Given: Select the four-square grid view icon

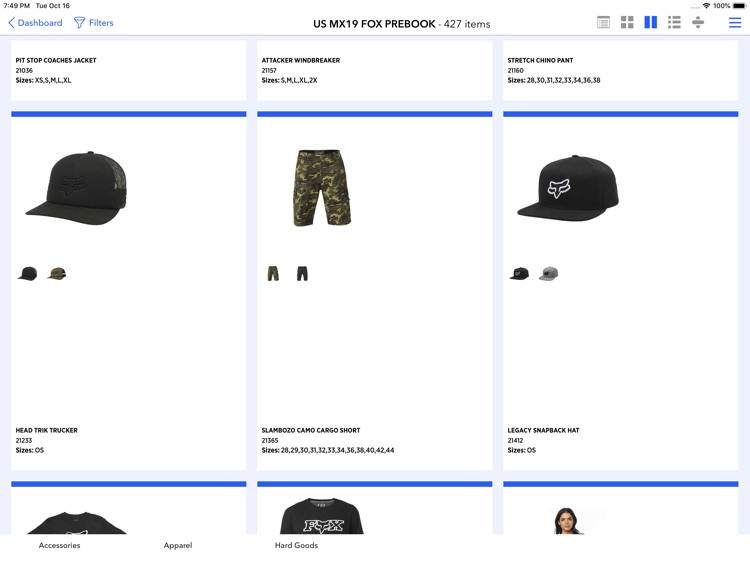Looking at the screenshot, I should [x=627, y=22].
